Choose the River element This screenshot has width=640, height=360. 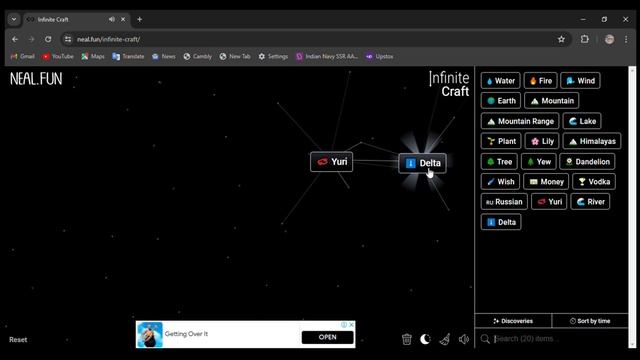click(590, 202)
